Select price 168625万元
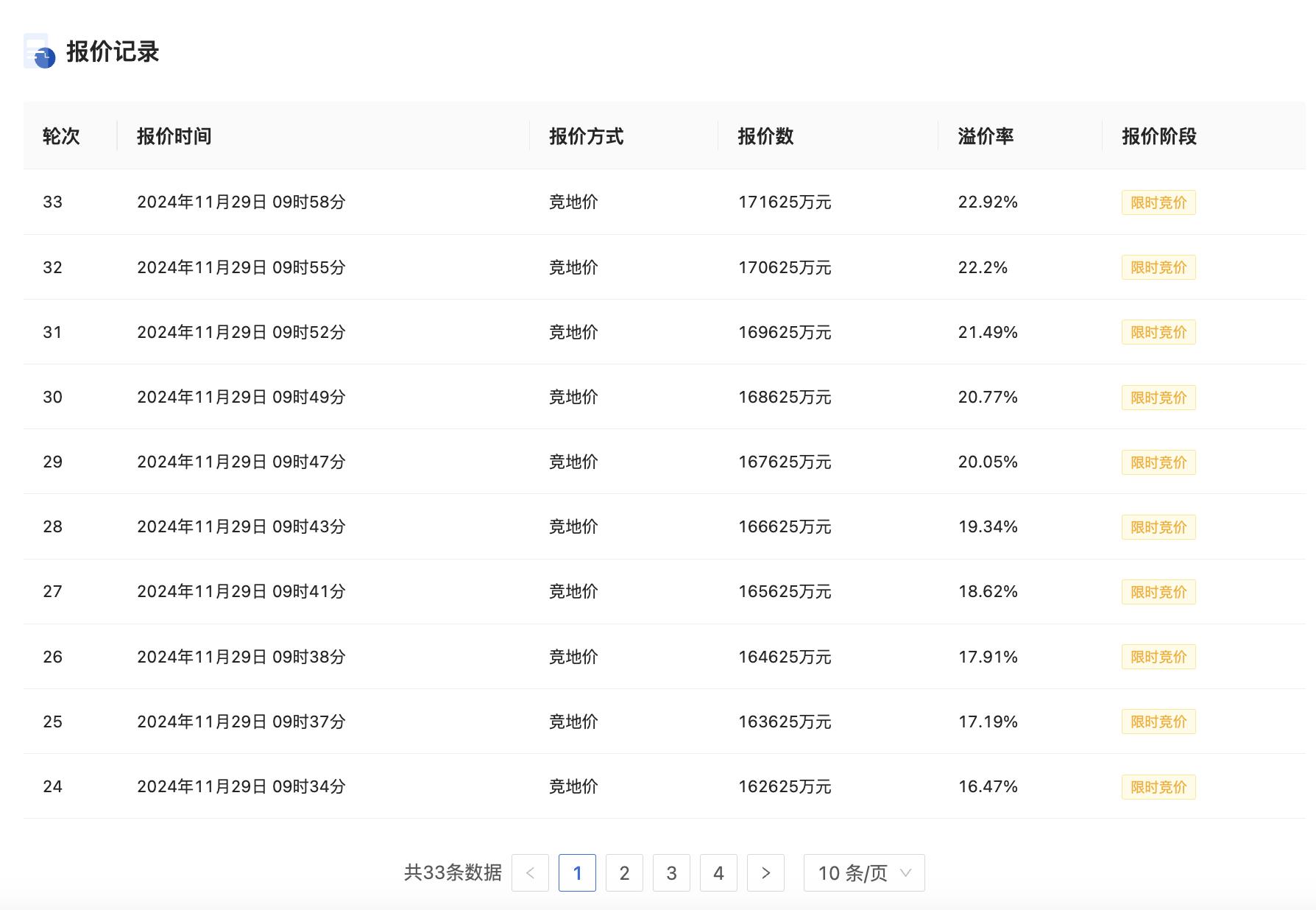The image size is (1316, 910). coord(785,397)
